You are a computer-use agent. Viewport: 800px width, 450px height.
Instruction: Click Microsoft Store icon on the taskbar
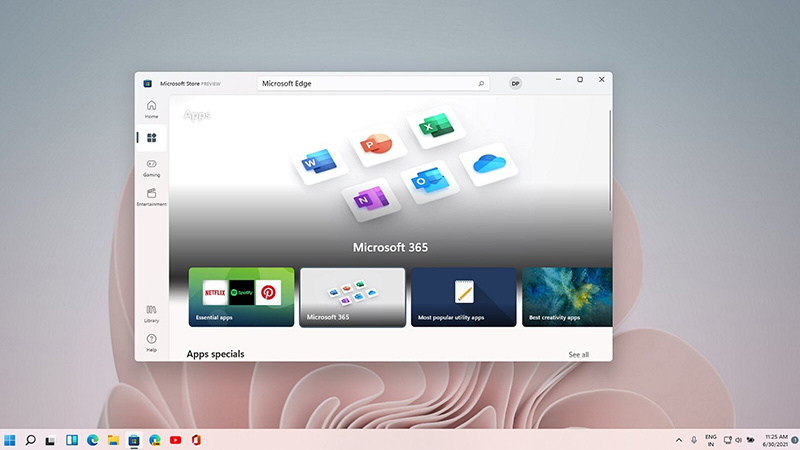coord(134,440)
